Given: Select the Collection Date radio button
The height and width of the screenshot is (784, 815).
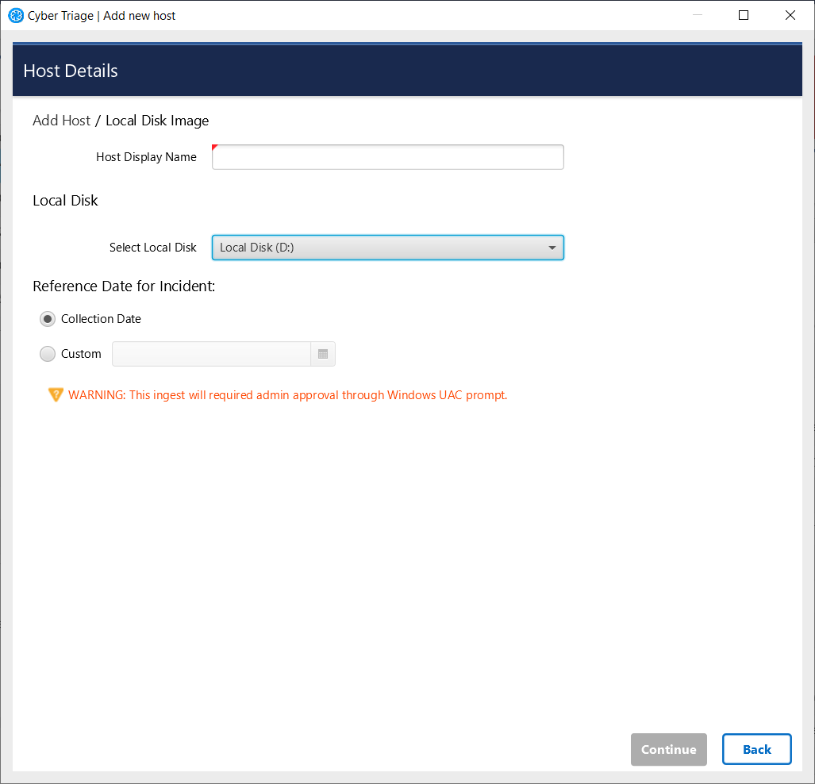Looking at the screenshot, I should [47, 318].
